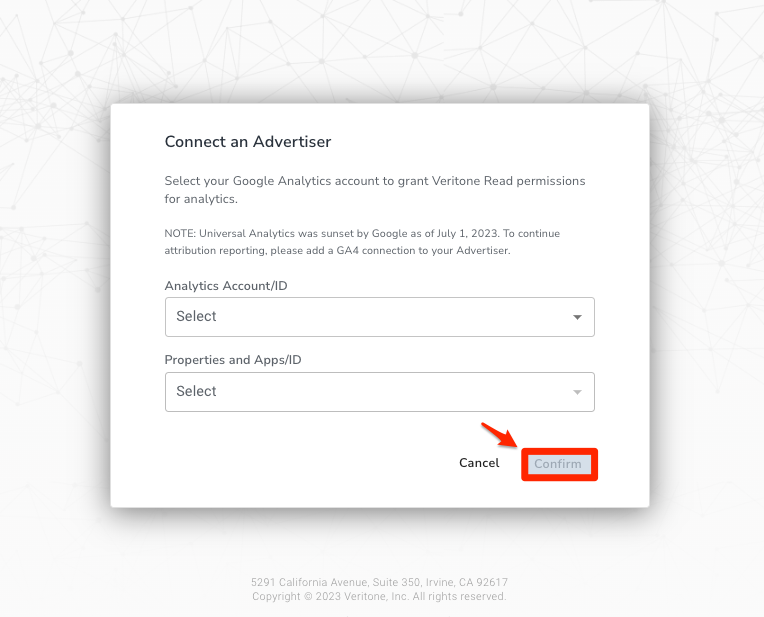Viewport: 764px width, 617px height.
Task: Click the Connect an Advertiser heading
Action: [247, 142]
